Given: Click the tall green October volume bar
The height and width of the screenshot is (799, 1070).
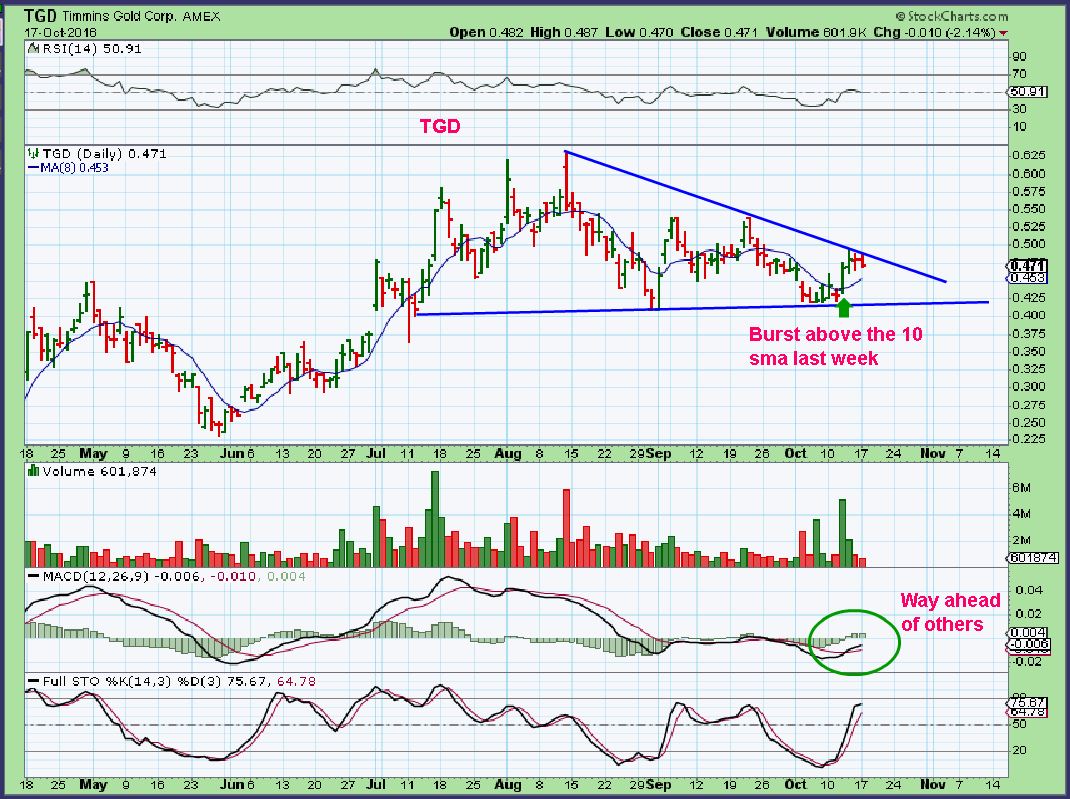Looking at the screenshot, I should point(842,533).
